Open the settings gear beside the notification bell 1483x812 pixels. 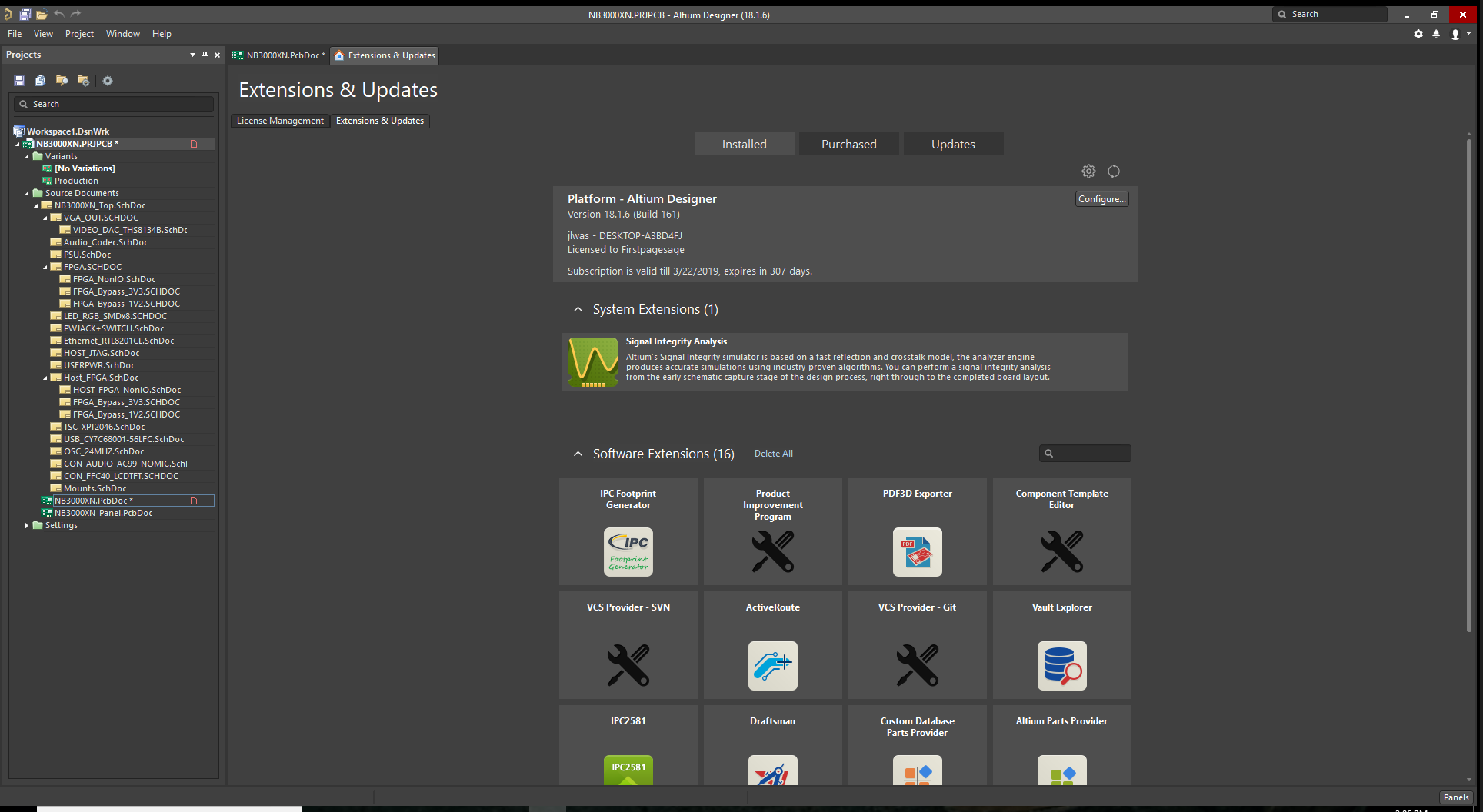tap(1418, 34)
